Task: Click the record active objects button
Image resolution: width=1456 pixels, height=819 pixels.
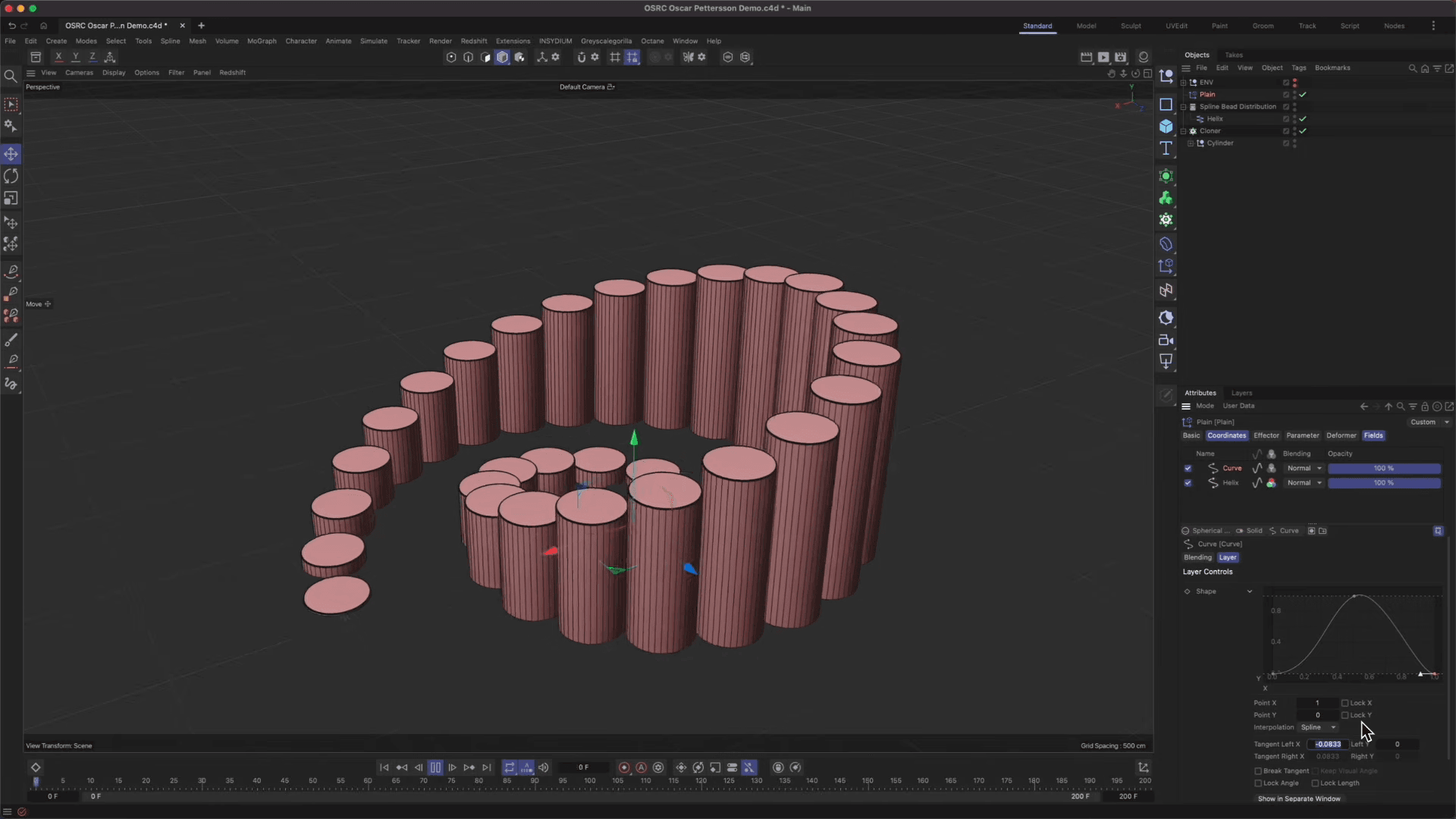Action: [x=624, y=767]
